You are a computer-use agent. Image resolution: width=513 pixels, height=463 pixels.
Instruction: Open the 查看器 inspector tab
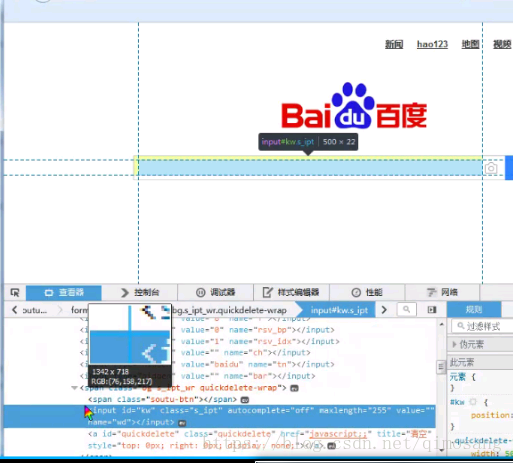click(64, 292)
